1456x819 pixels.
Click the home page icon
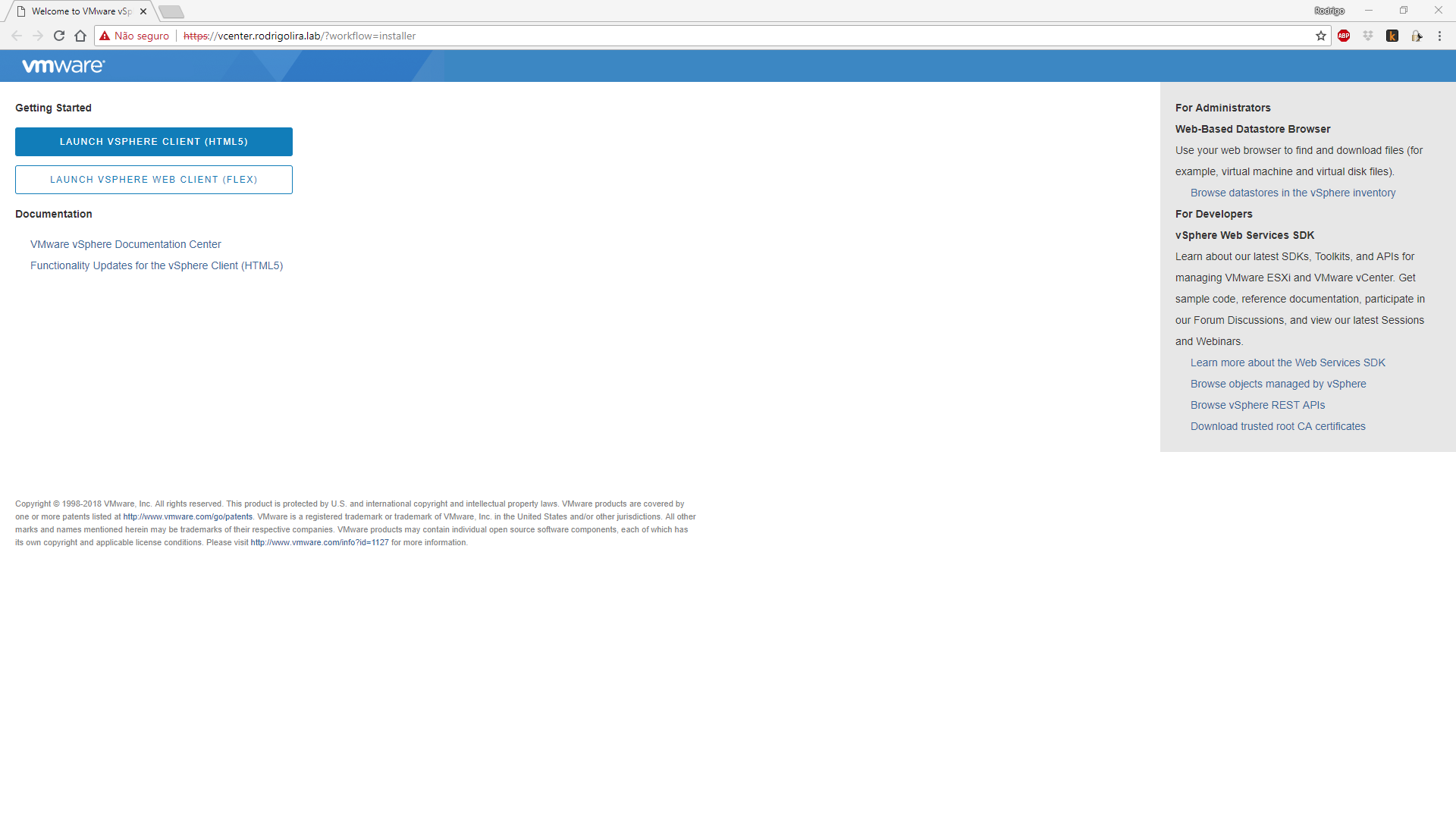pyautogui.click(x=80, y=36)
